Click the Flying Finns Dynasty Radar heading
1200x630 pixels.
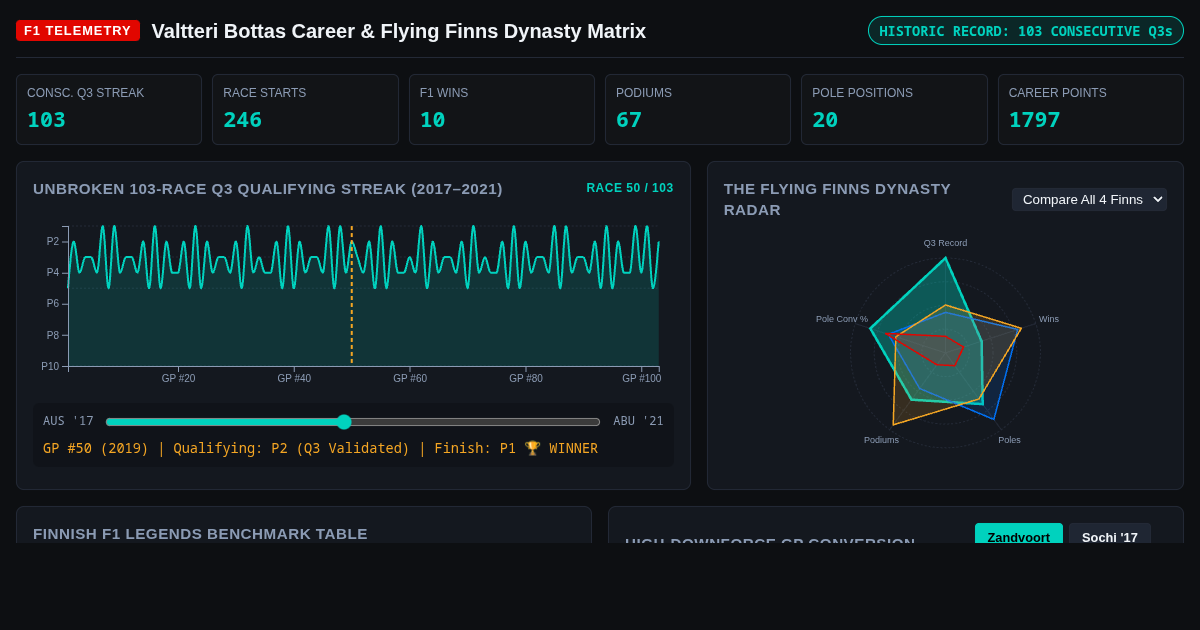pyautogui.click(x=837, y=199)
